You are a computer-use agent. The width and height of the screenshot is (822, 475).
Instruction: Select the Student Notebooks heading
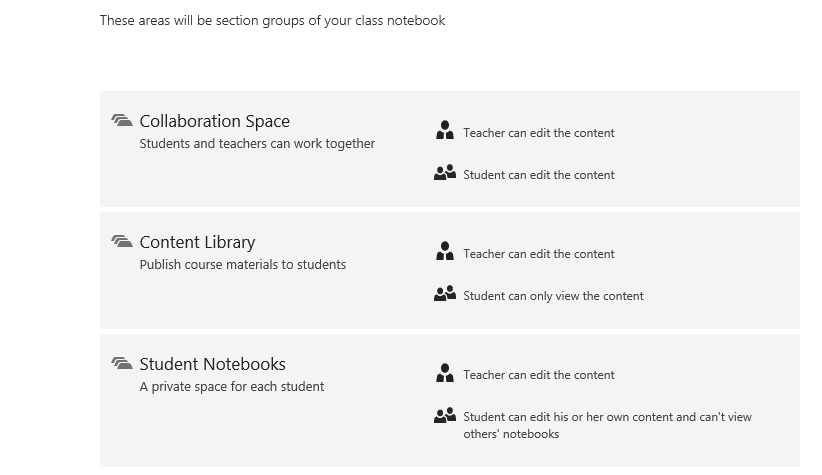coord(212,364)
